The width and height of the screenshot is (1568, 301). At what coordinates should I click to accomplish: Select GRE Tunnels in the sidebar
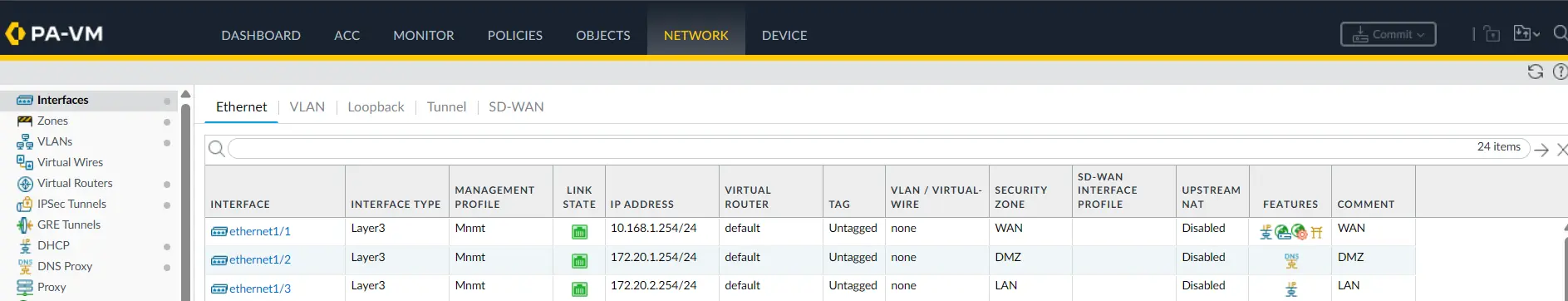coord(68,225)
